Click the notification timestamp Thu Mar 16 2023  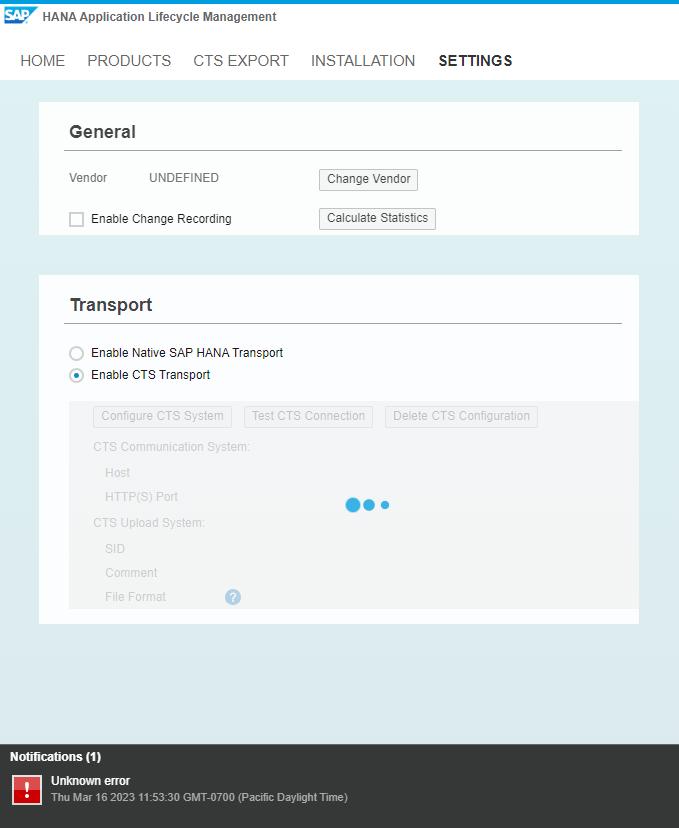click(x=200, y=797)
